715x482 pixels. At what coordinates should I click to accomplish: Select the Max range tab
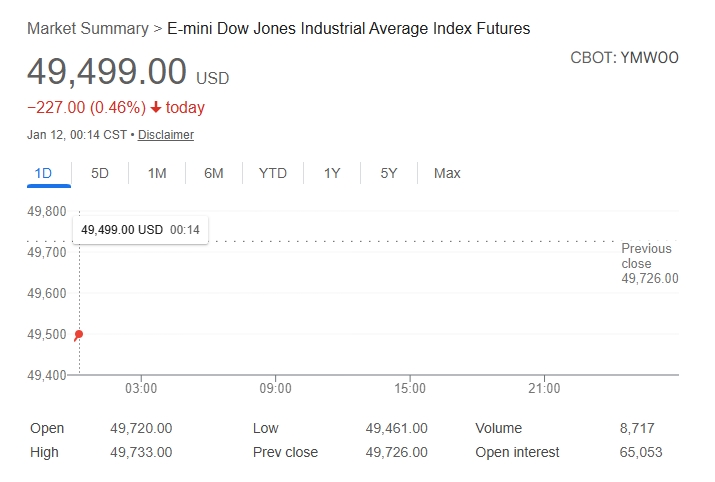coord(447,173)
